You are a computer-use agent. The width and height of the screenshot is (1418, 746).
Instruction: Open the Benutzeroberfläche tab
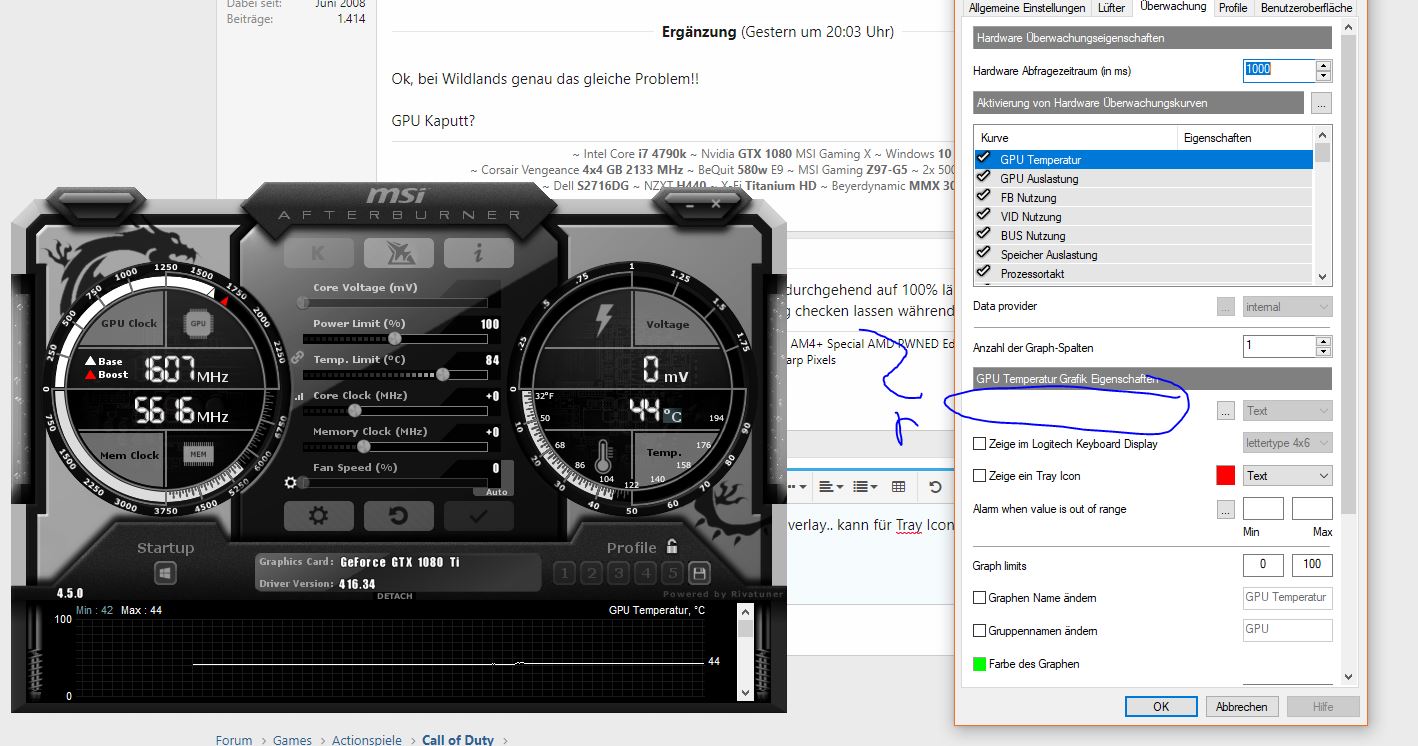click(1306, 8)
